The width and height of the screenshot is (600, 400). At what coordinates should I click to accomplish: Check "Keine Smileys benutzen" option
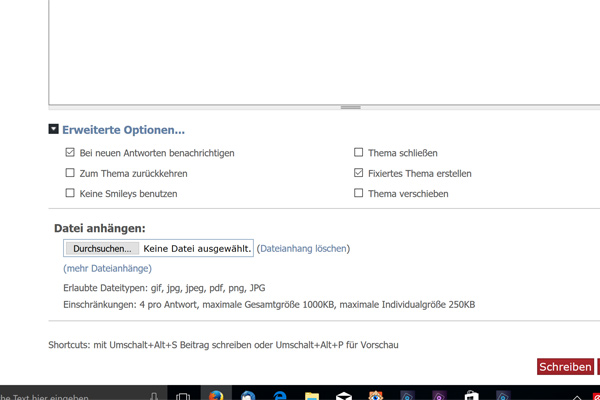[x=70, y=193]
